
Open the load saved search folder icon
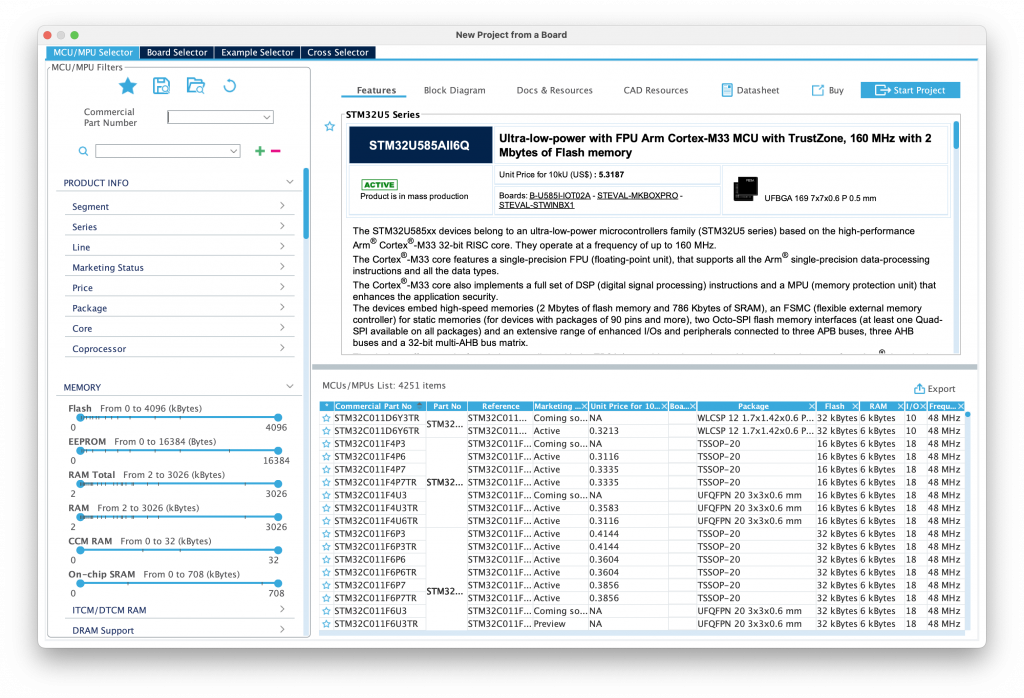(x=195, y=86)
